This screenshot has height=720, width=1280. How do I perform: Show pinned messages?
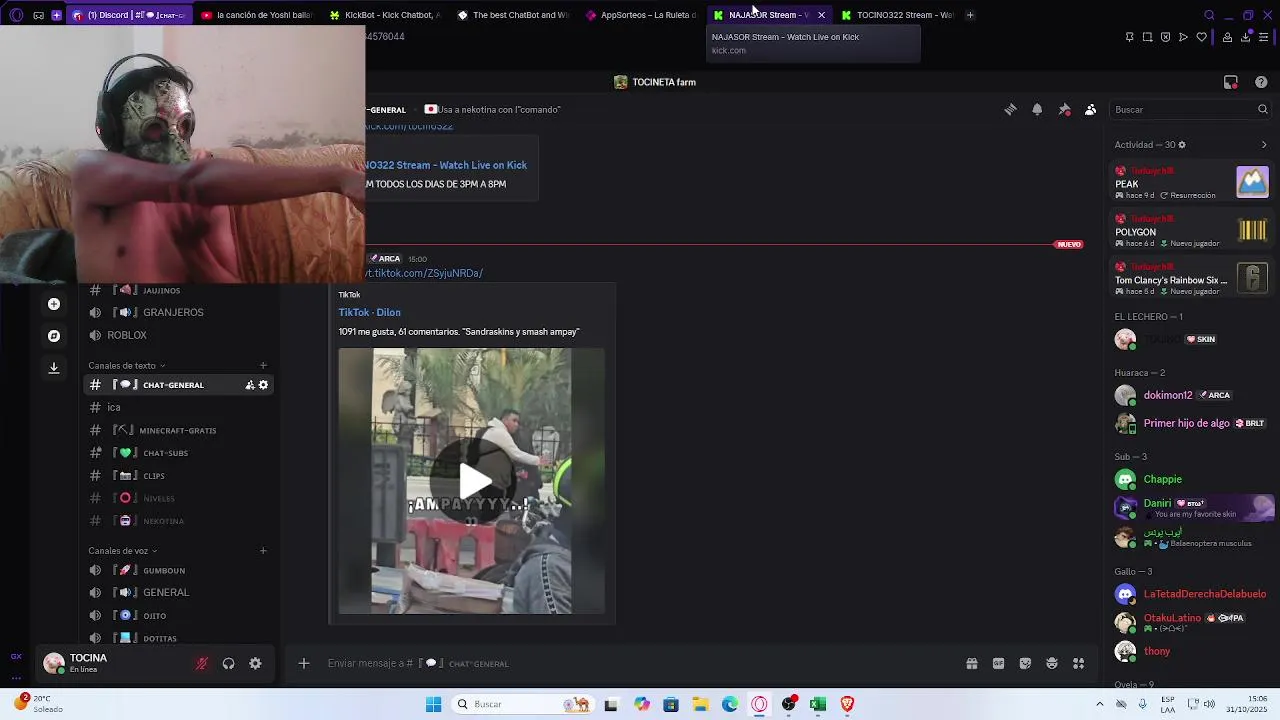(1064, 110)
